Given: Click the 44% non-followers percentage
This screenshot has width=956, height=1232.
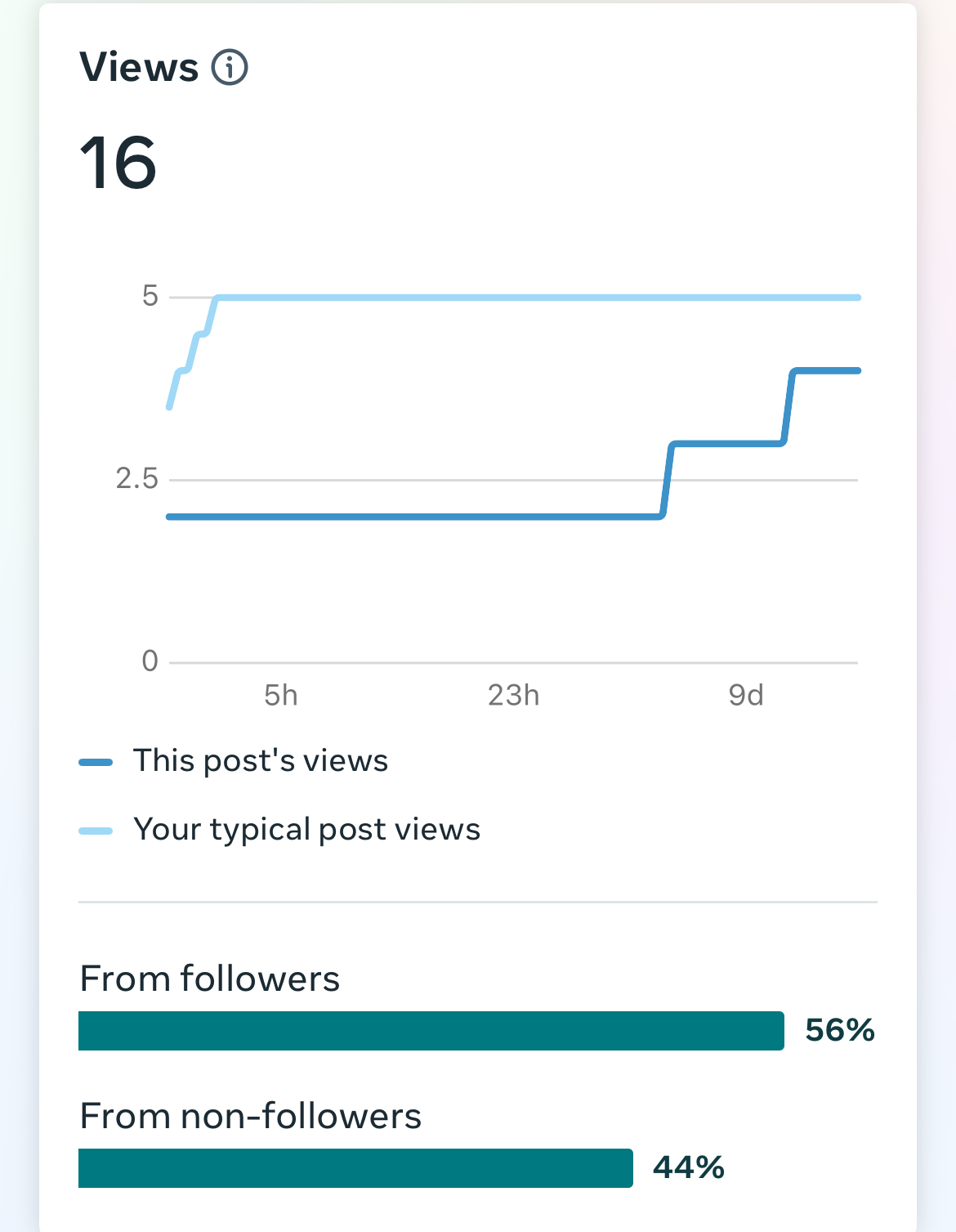Looking at the screenshot, I should point(688,1168).
